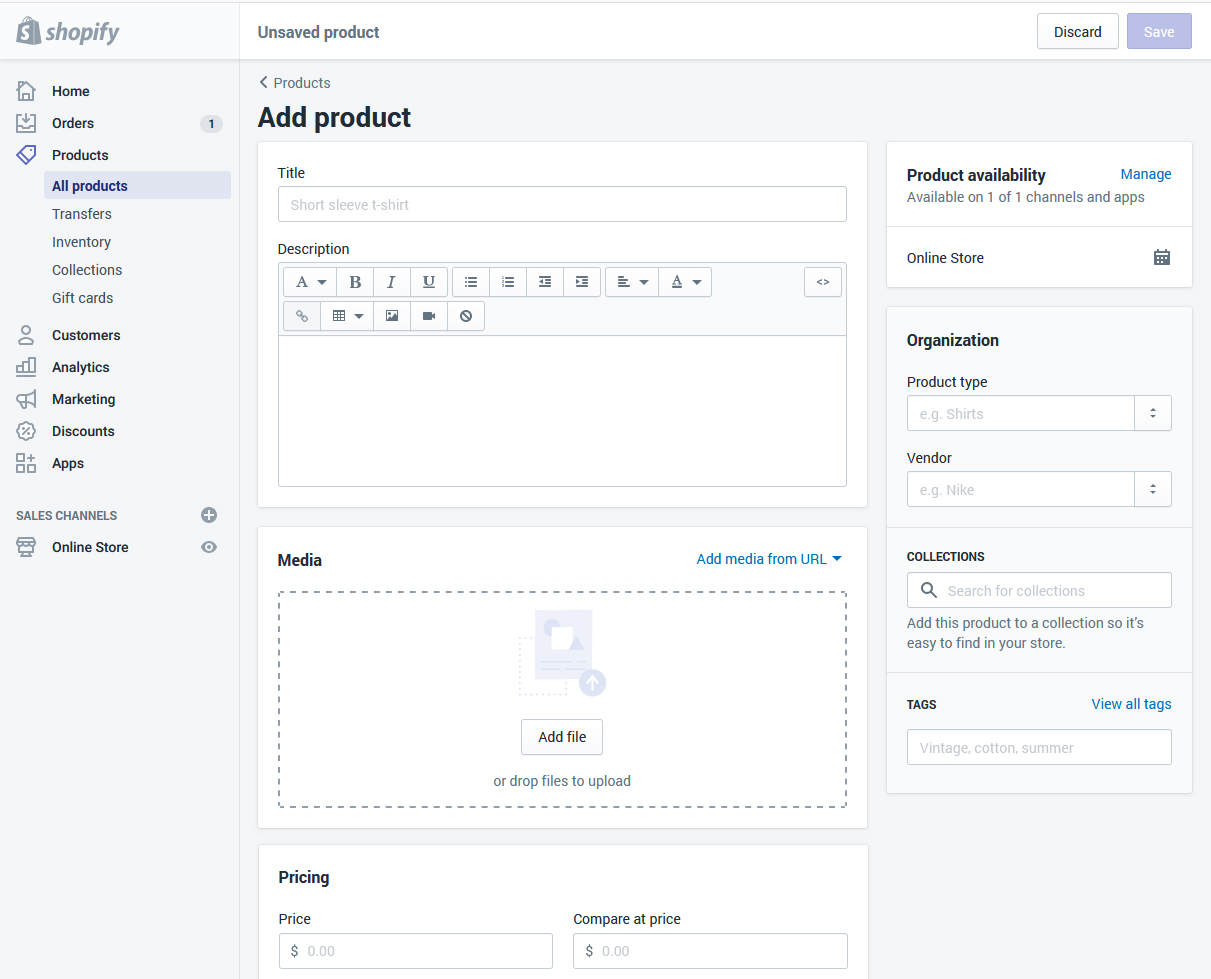Open Online Store publish date calendar
This screenshot has width=1211, height=979.
pyautogui.click(x=1161, y=258)
